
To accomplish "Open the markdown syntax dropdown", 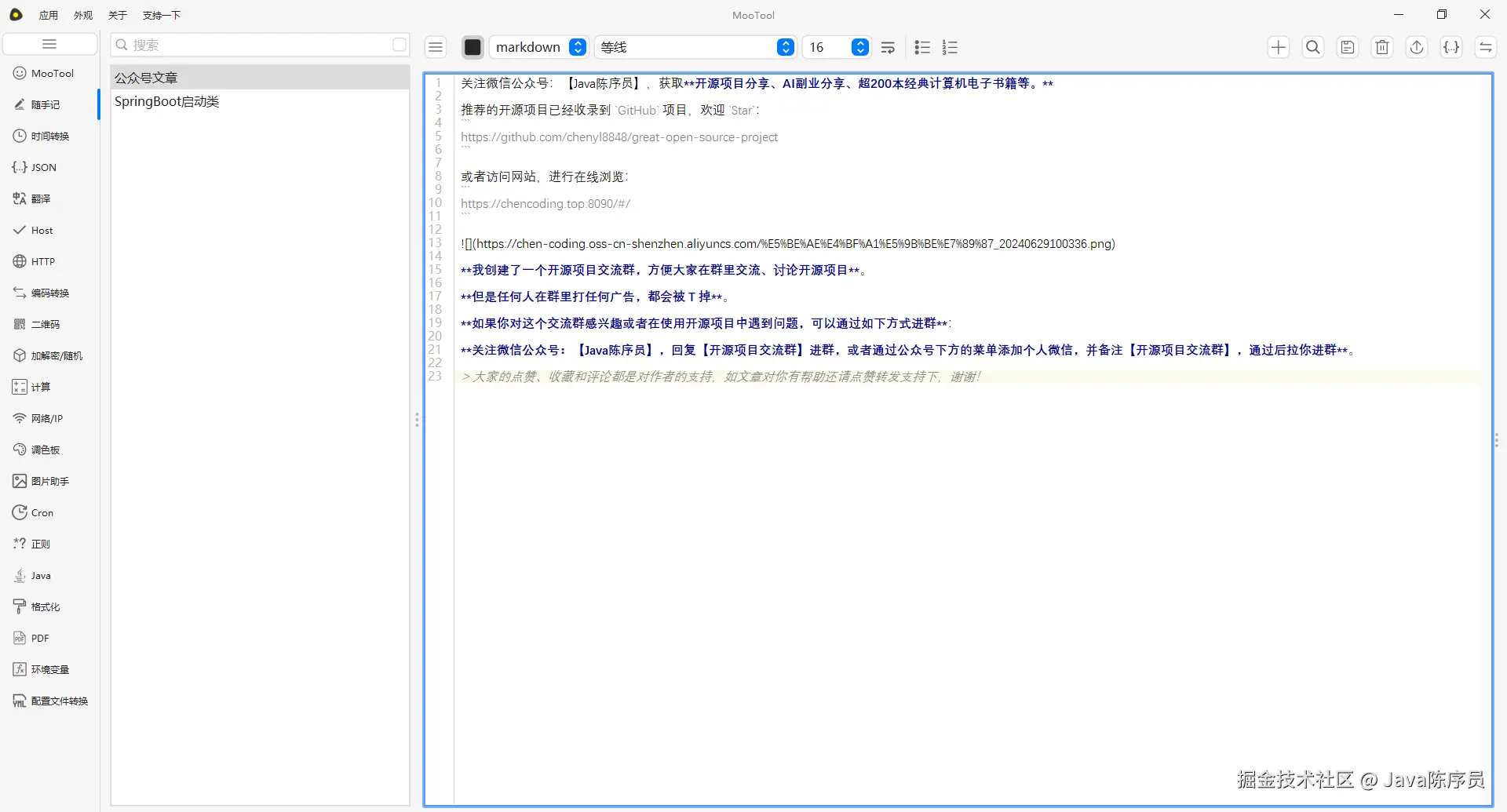I will (538, 47).
